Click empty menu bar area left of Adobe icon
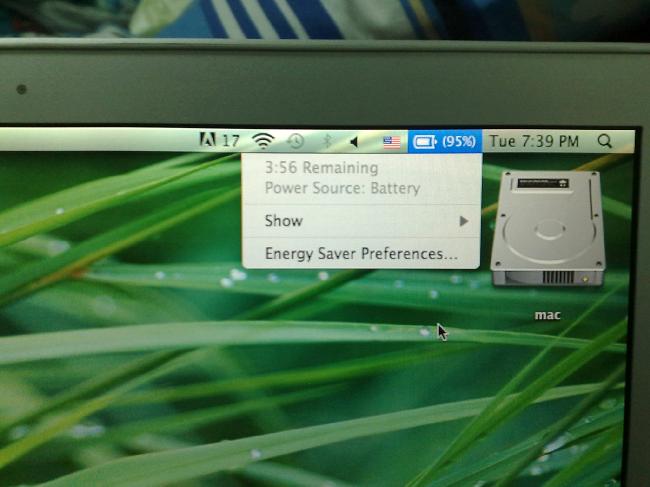The width and height of the screenshot is (650, 487). click(100, 140)
